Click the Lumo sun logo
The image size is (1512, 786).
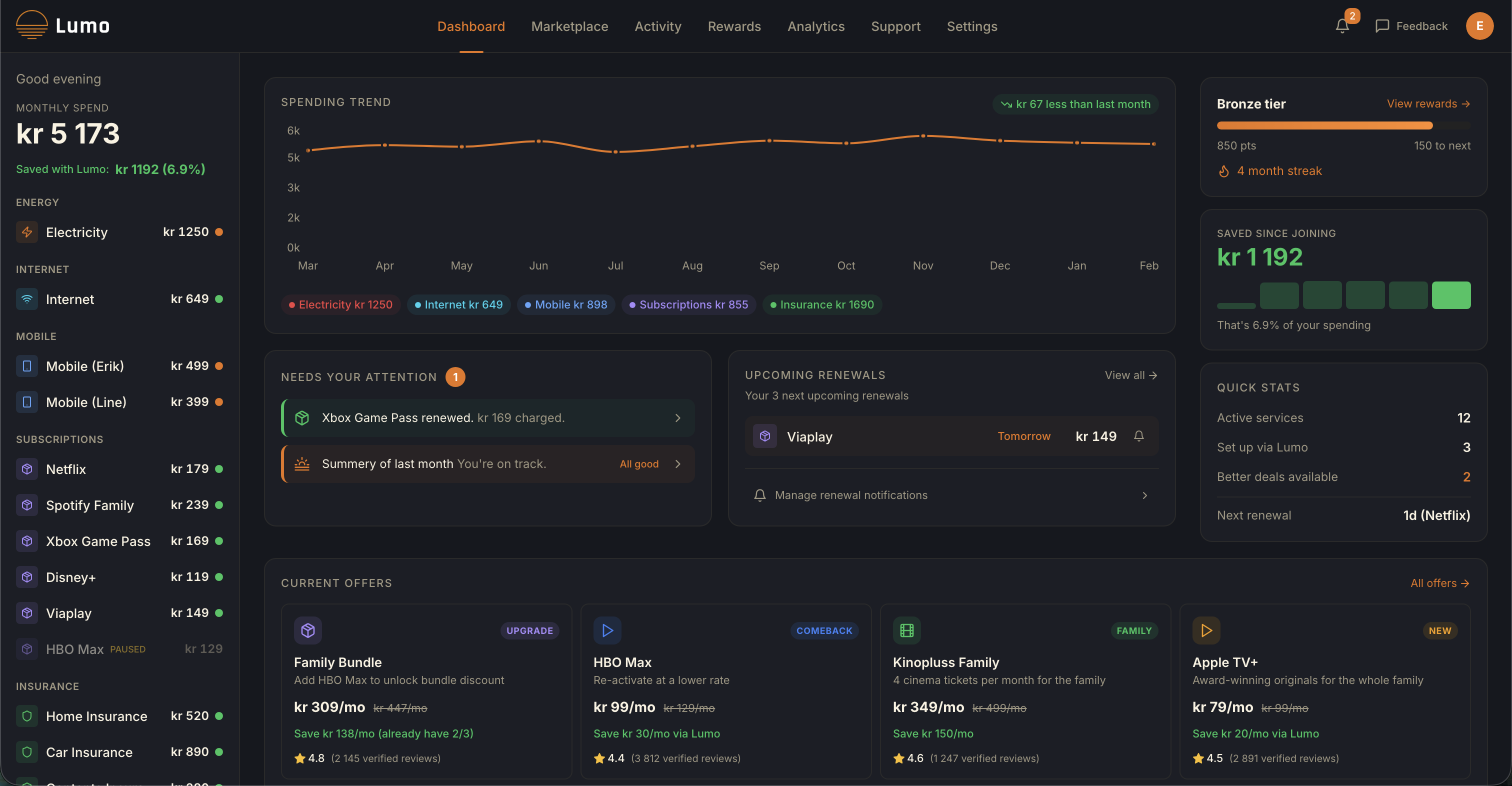(x=31, y=25)
